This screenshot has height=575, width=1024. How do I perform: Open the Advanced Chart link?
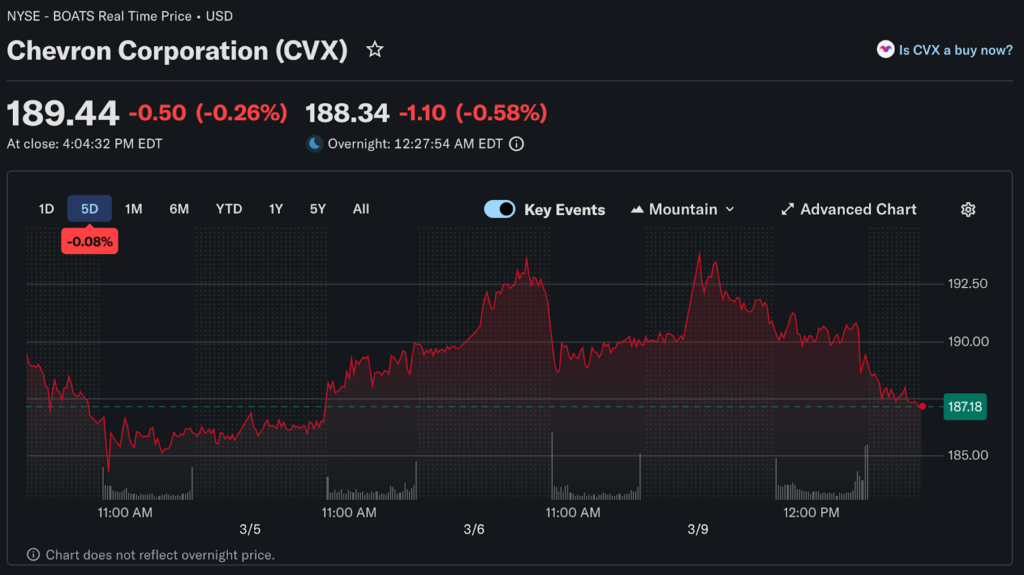coord(858,209)
